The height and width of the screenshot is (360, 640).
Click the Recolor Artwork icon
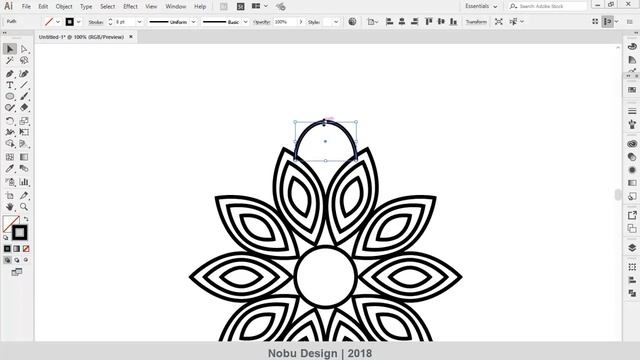(352, 22)
